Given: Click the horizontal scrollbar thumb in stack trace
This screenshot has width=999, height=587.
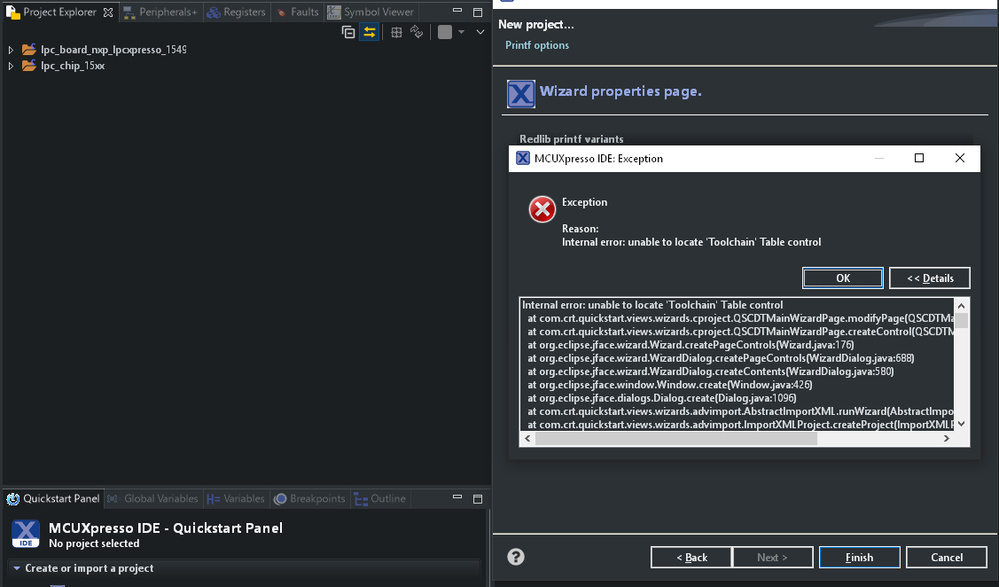Looking at the screenshot, I should [x=676, y=438].
